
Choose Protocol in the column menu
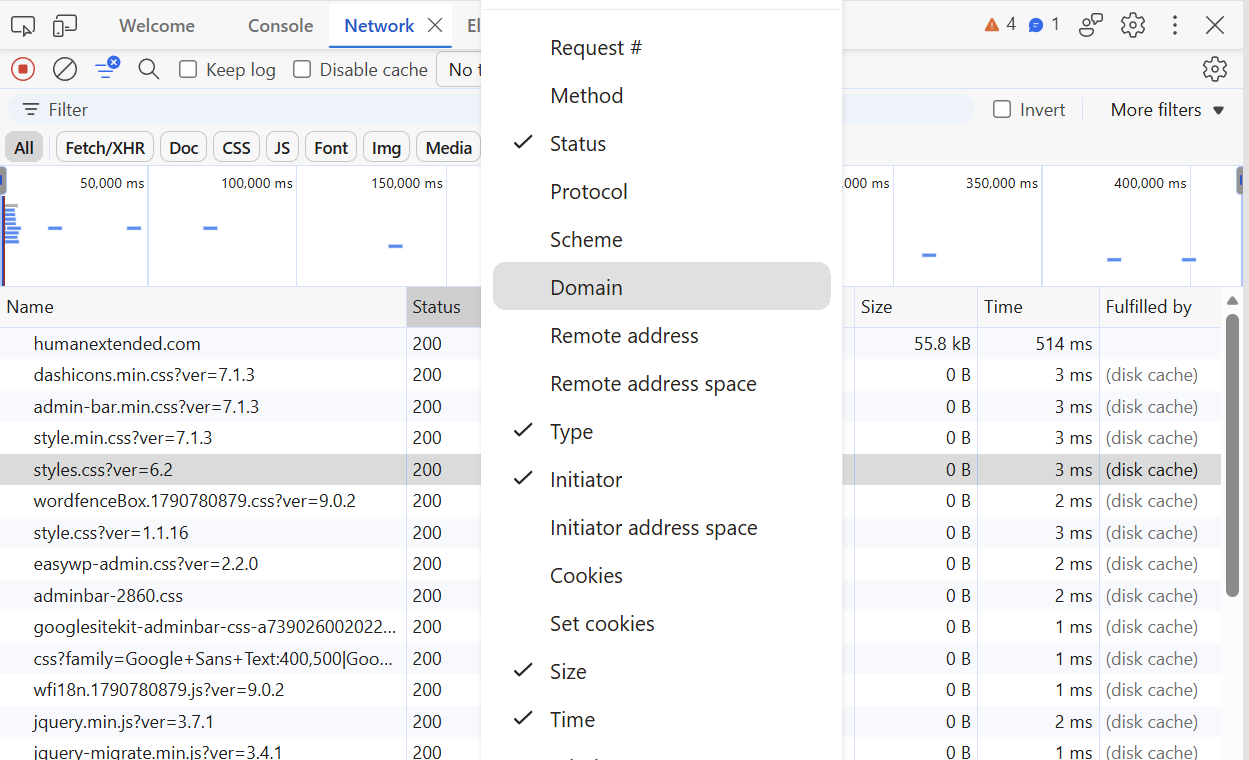coord(662,191)
